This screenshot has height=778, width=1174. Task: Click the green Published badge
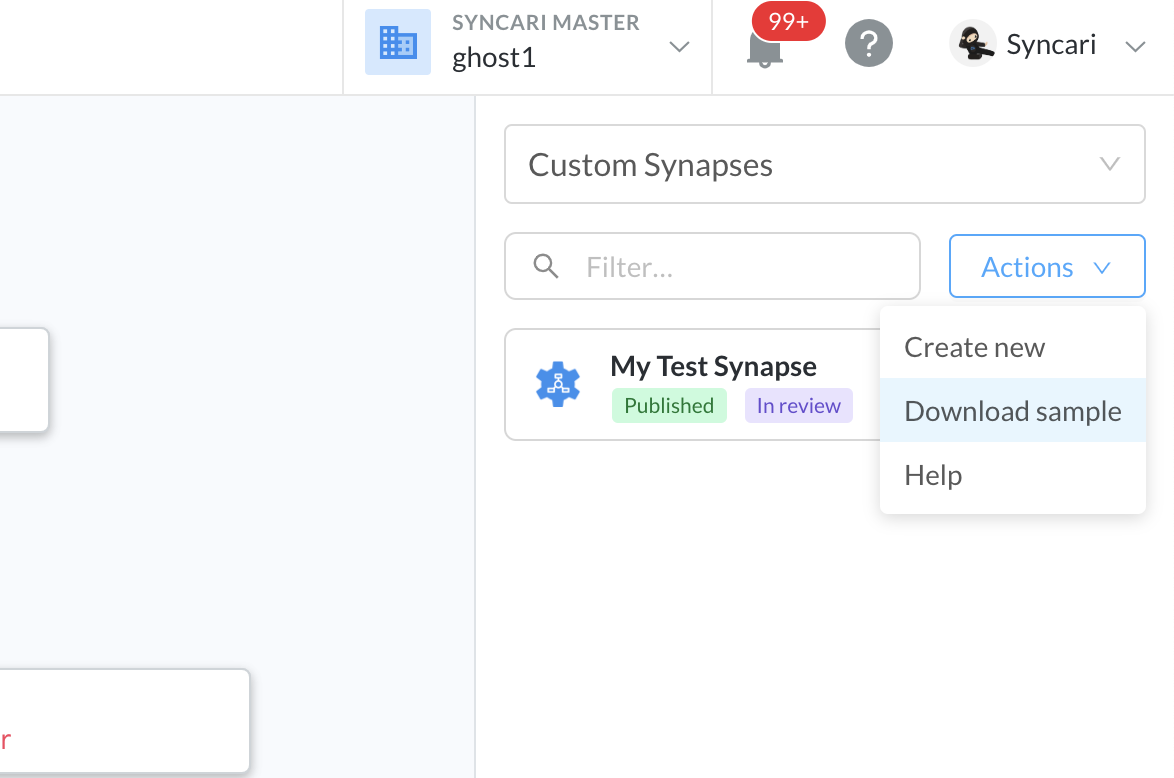coord(669,405)
